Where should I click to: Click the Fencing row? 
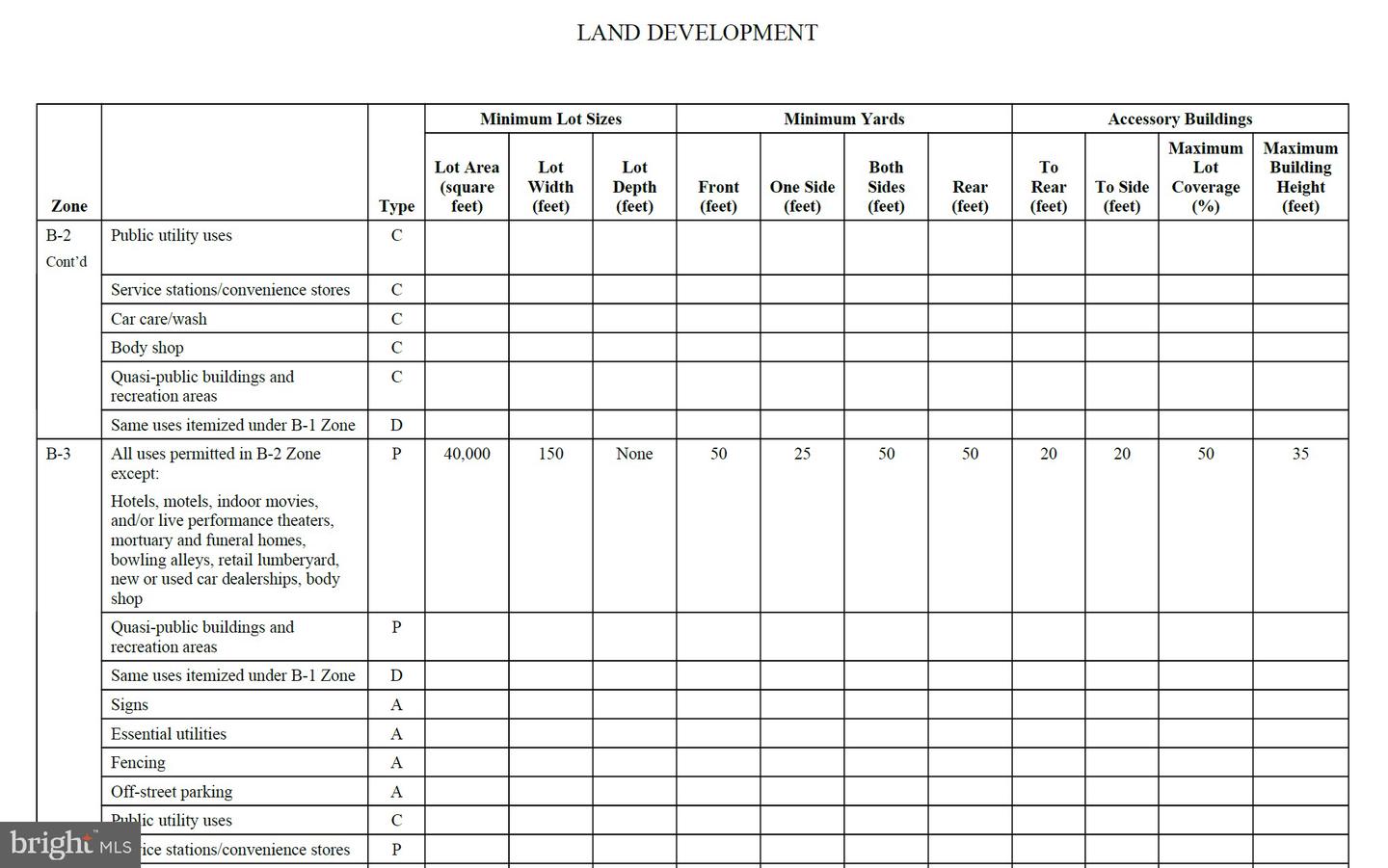click(x=692, y=762)
